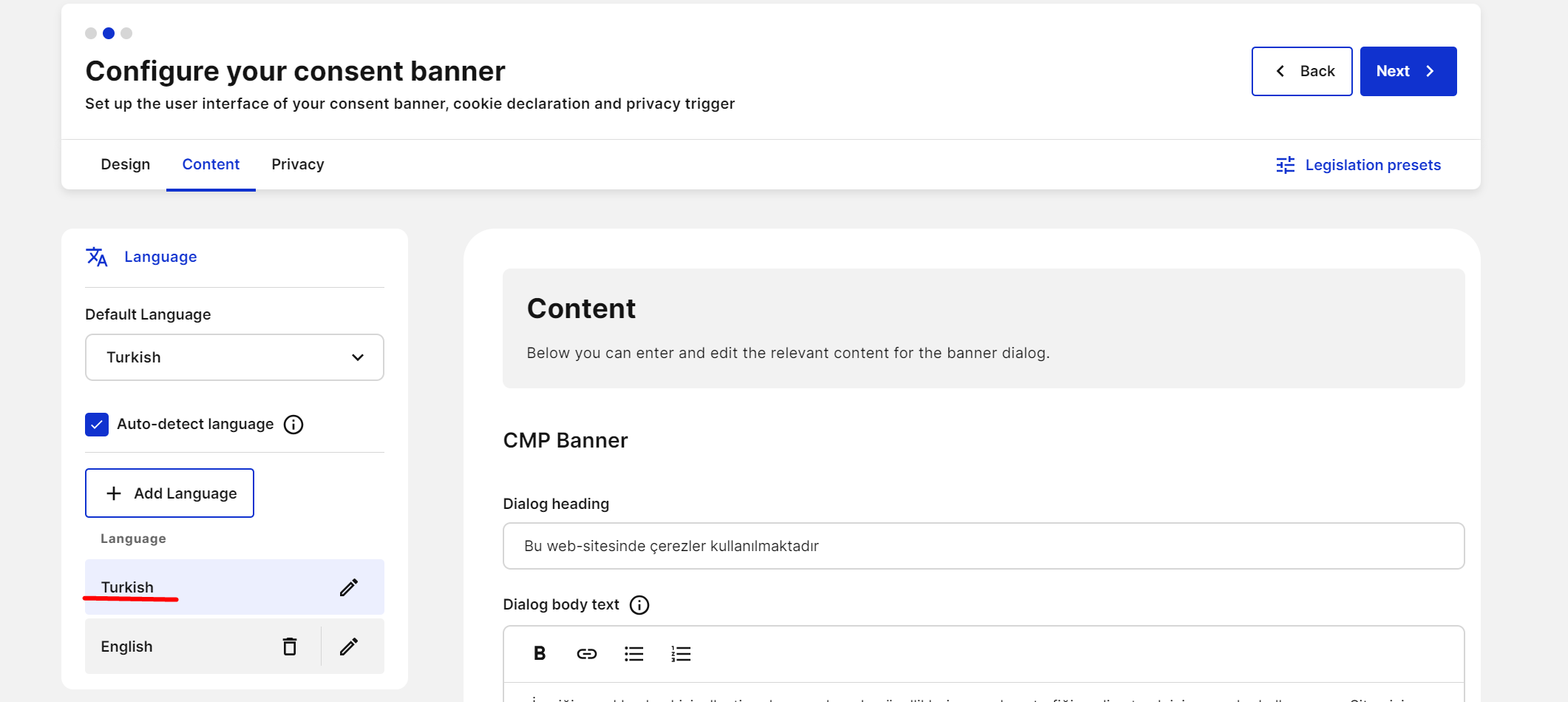Click the translate Language icon

tap(97, 257)
